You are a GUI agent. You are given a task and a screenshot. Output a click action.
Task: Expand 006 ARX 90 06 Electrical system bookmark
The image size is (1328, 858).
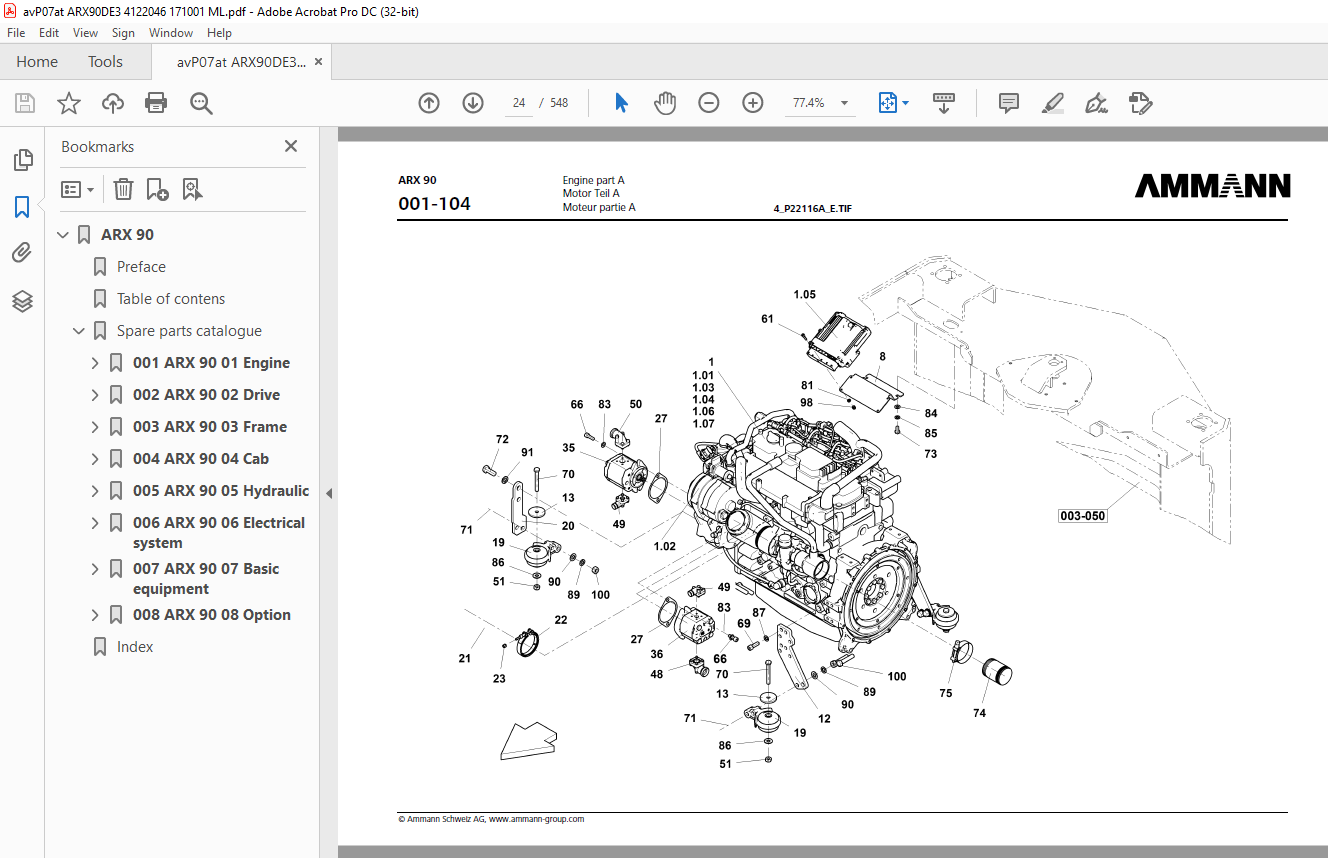point(95,523)
